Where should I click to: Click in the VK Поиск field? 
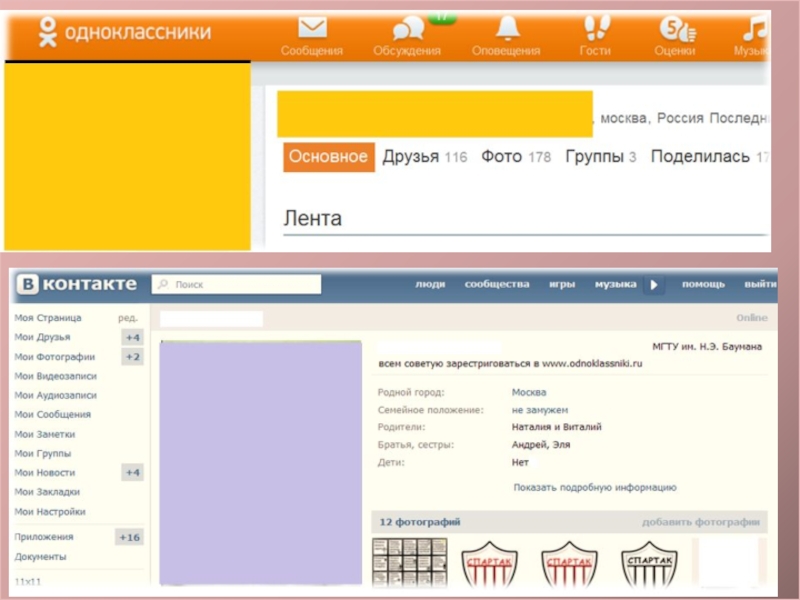tap(236, 284)
